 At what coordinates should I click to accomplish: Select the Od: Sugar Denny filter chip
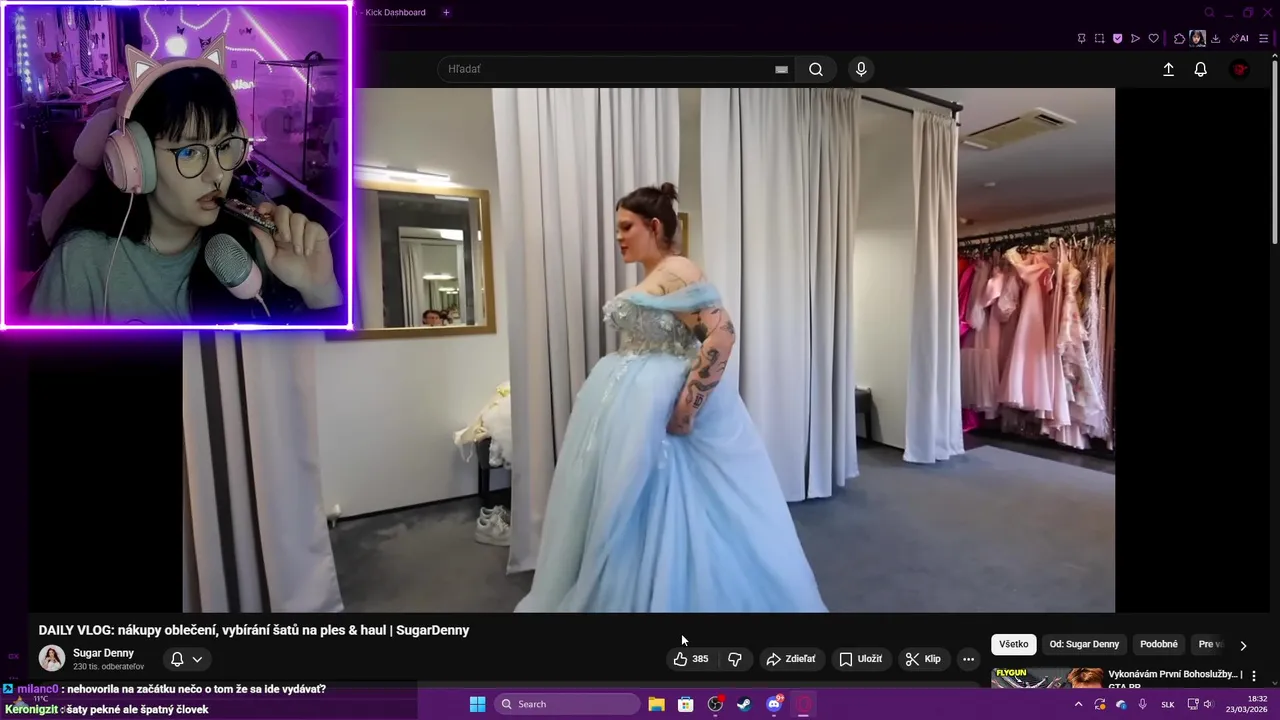pyautogui.click(x=1084, y=644)
